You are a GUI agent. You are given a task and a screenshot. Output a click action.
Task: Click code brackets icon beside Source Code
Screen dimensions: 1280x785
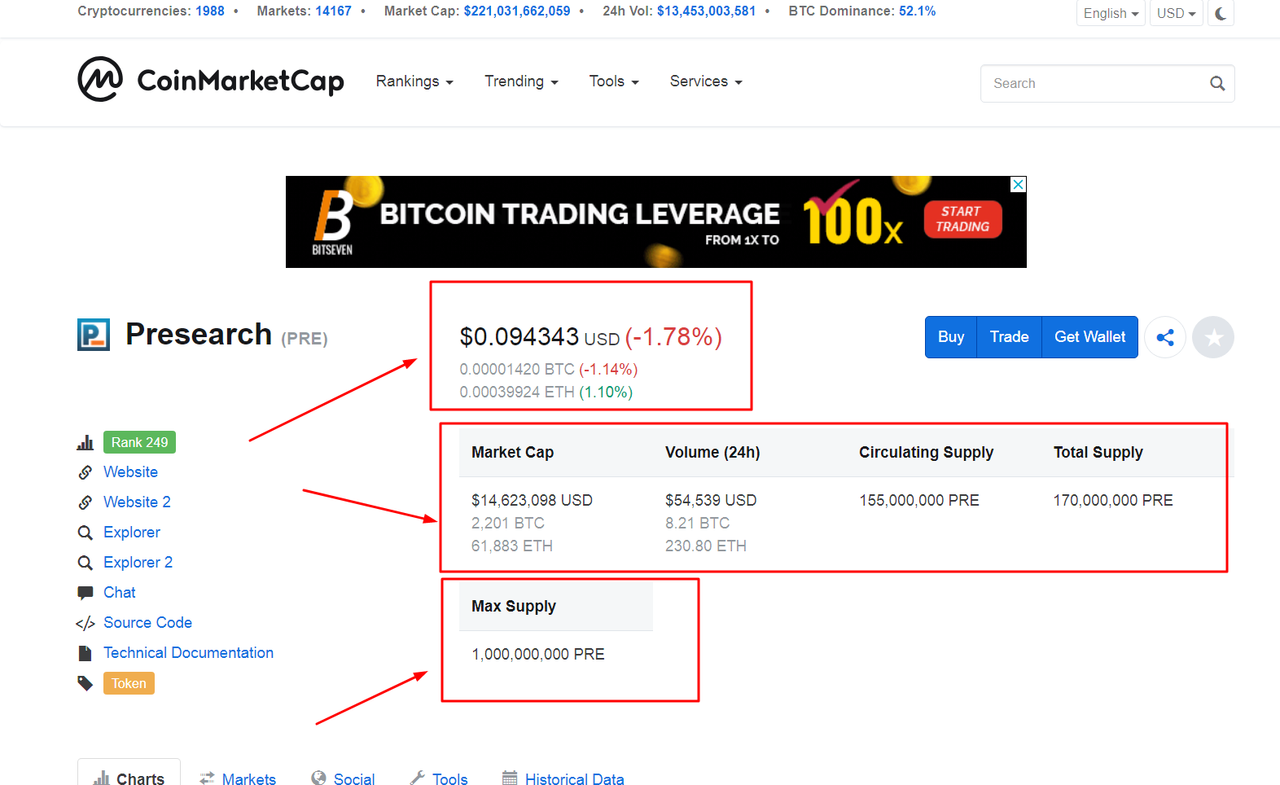[x=86, y=623]
